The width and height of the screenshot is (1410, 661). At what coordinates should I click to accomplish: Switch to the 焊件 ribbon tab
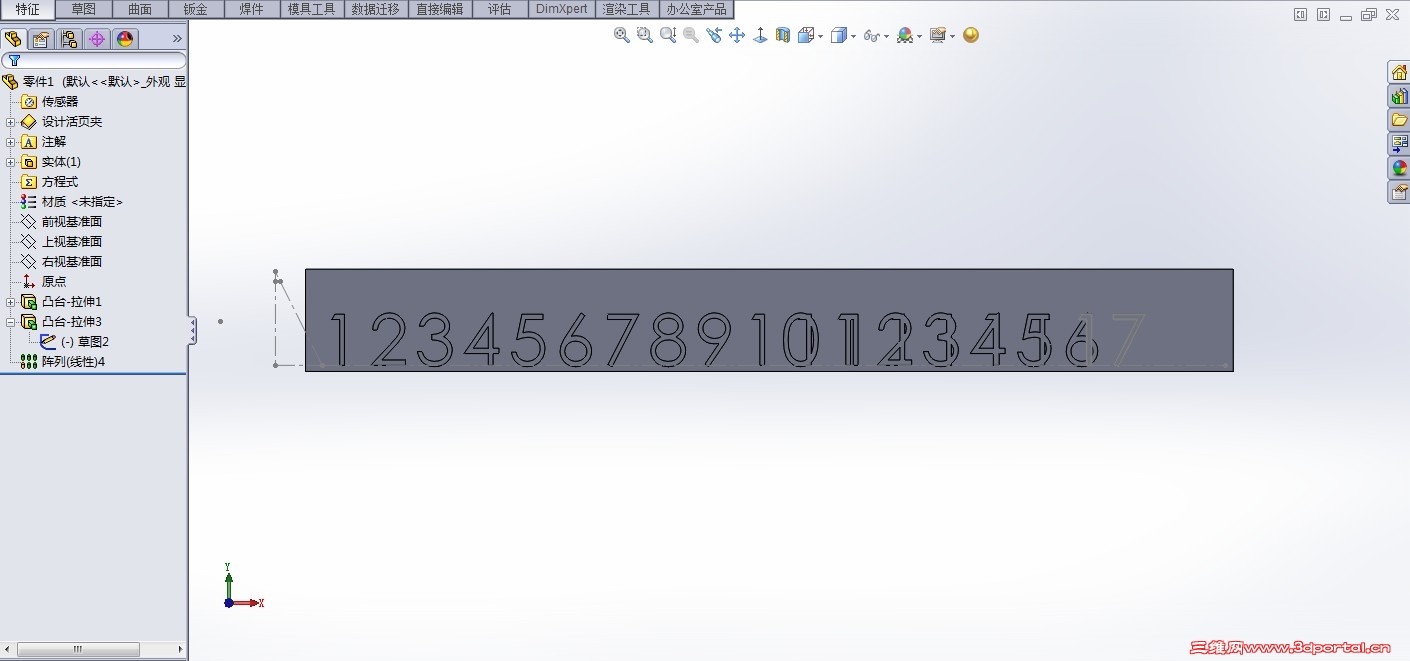pyautogui.click(x=252, y=9)
